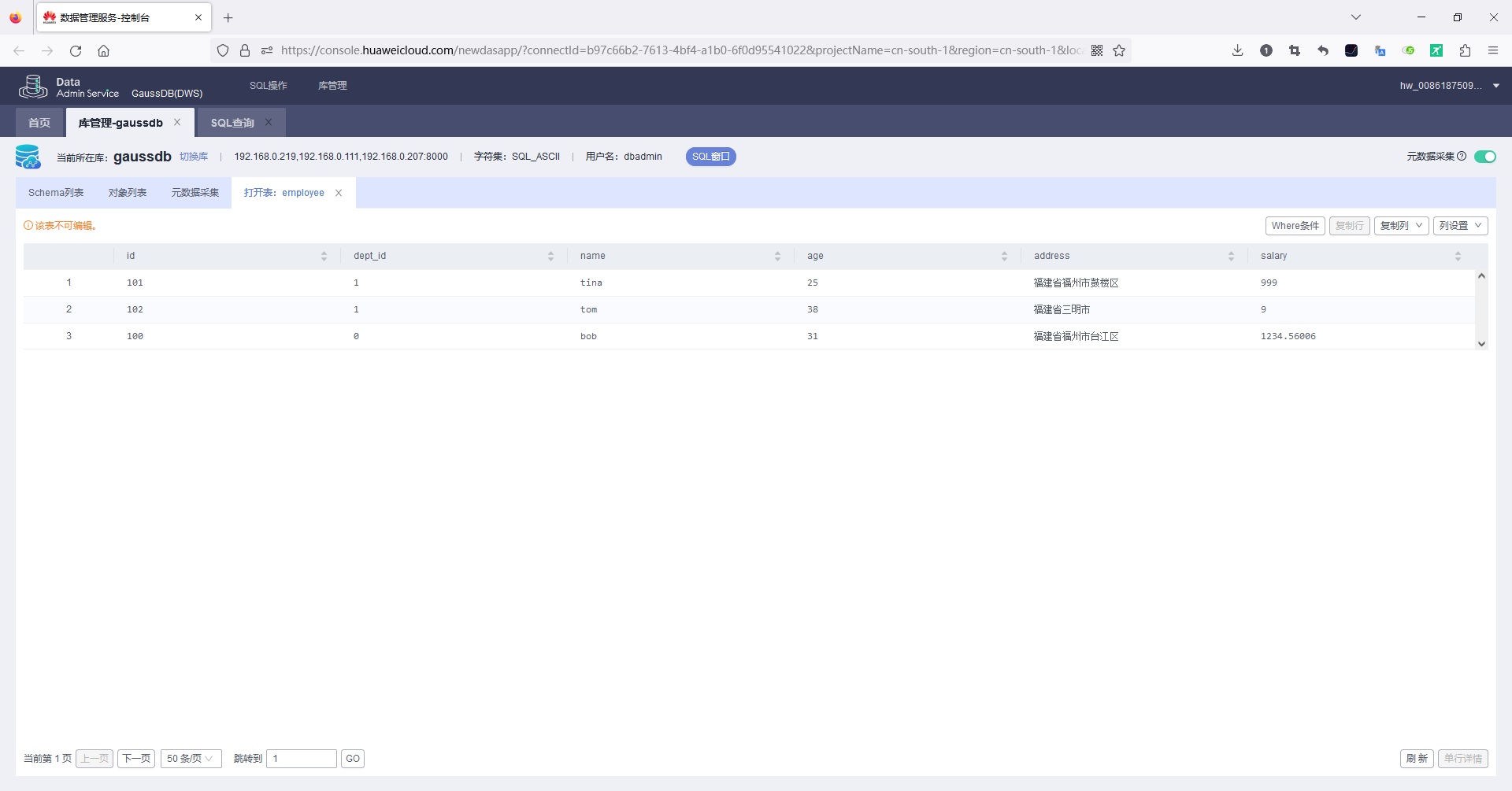Reload the browser page
Viewport: 1512px width, 791px height.
pyautogui.click(x=76, y=50)
